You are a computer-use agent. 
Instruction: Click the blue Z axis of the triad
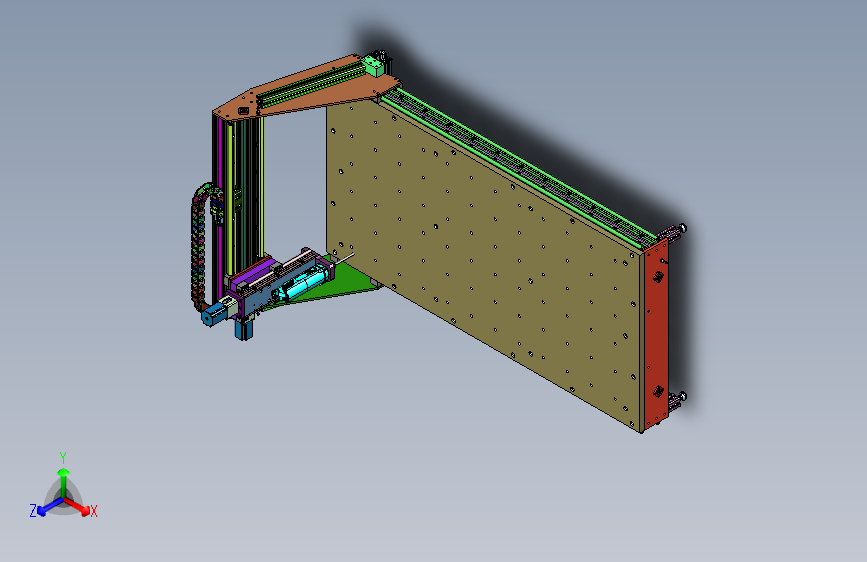pos(50,507)
